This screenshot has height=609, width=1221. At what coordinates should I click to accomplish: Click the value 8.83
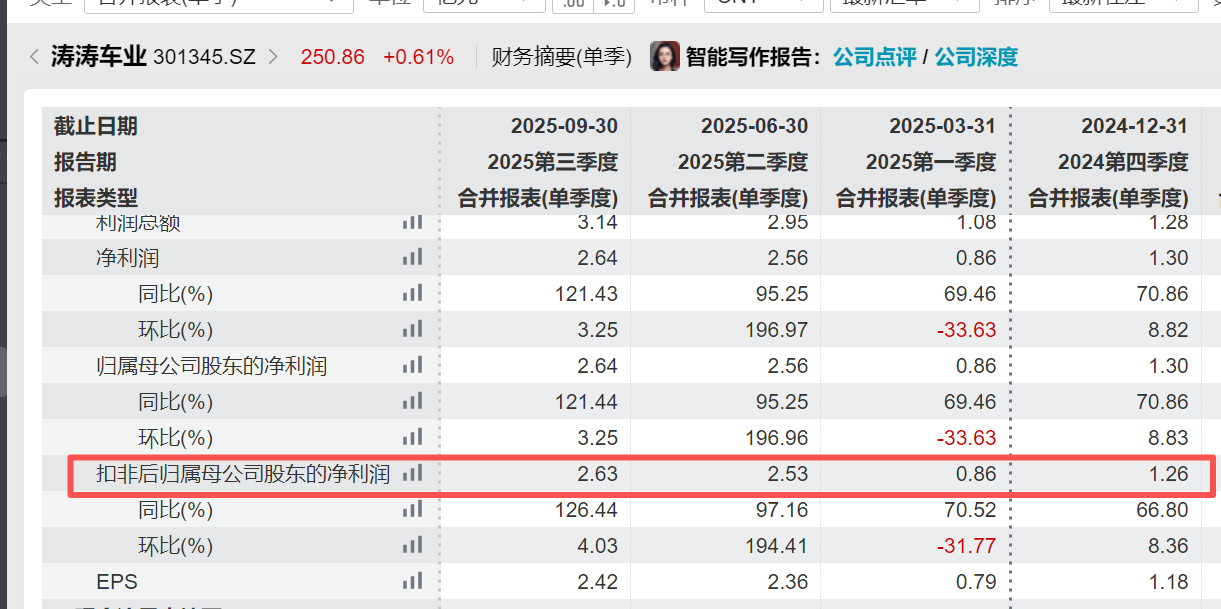pyautogui.click(x=1168, y=438)
